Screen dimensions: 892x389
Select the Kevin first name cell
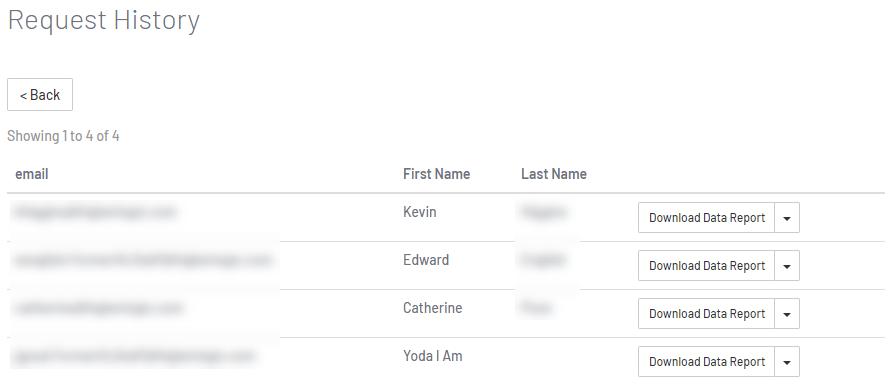[420, 212]
